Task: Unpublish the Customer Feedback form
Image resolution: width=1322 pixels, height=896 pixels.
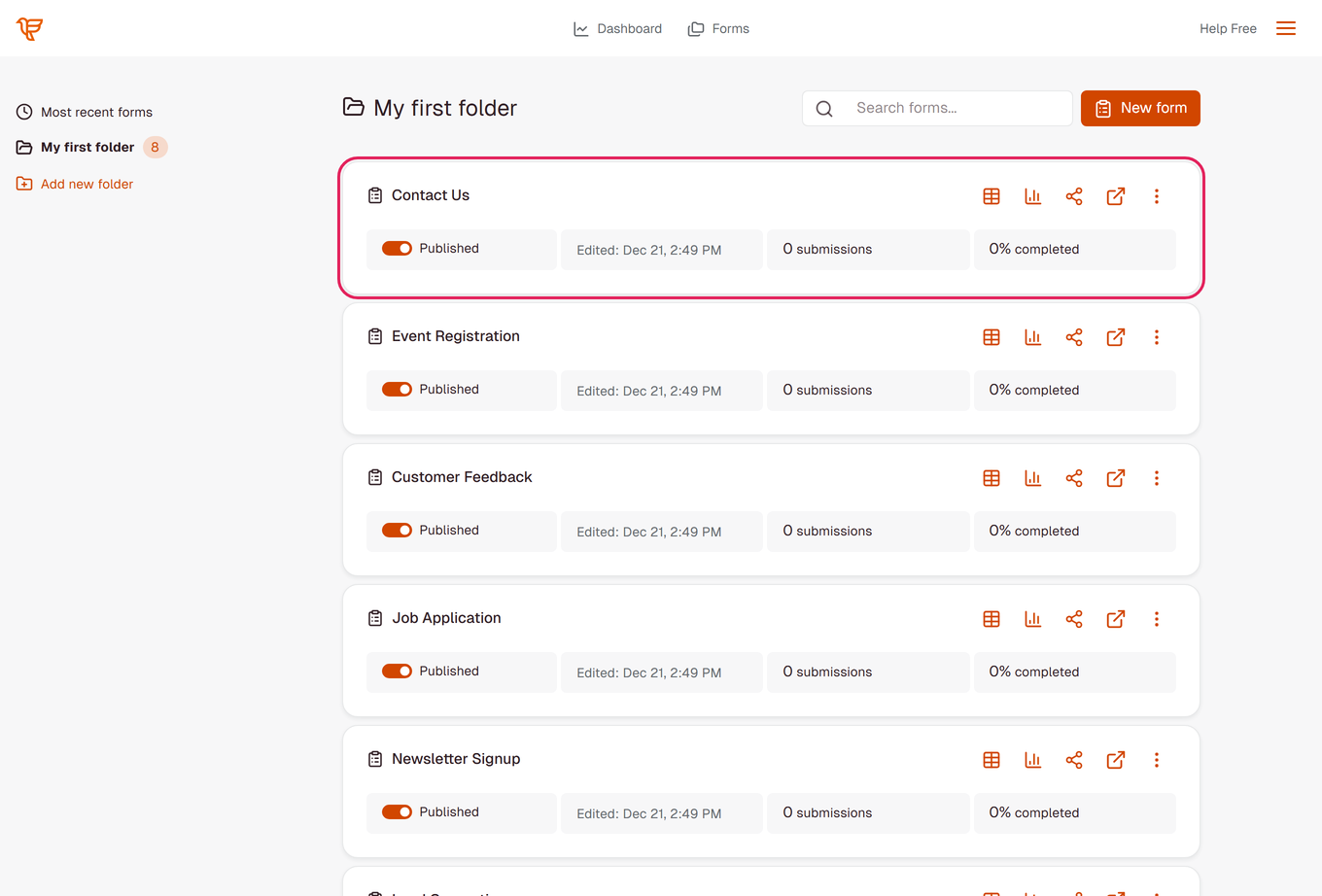Action: 397,531
